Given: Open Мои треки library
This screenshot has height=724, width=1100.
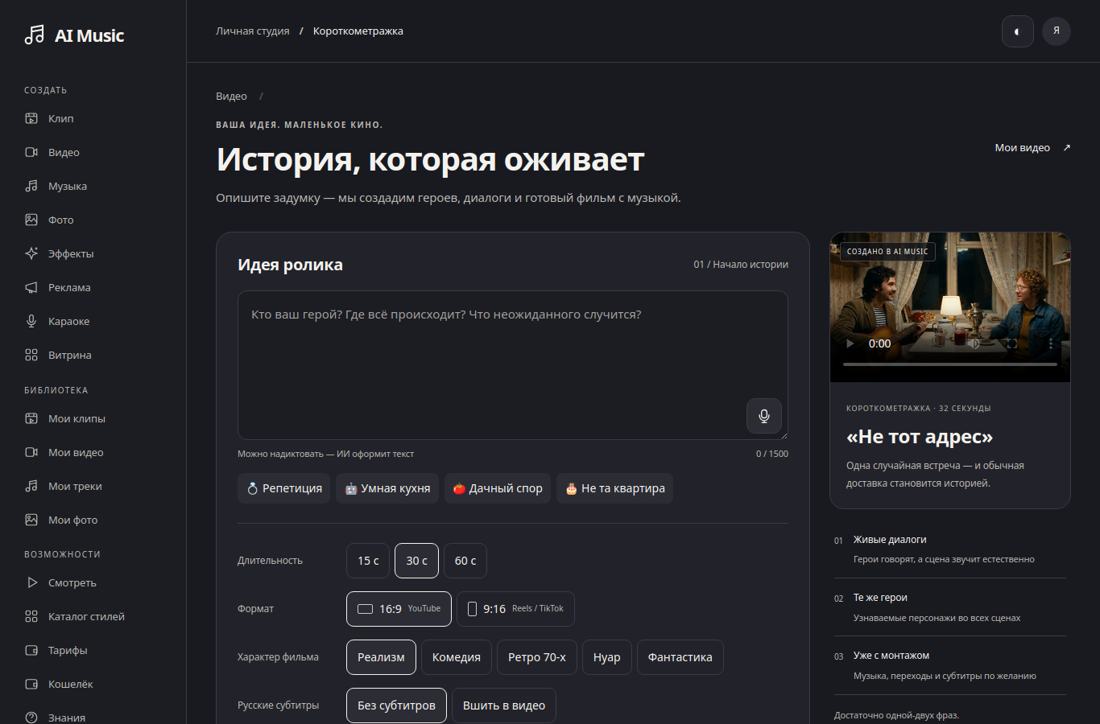Looking at the screenshot, I should tap(63, 486).
